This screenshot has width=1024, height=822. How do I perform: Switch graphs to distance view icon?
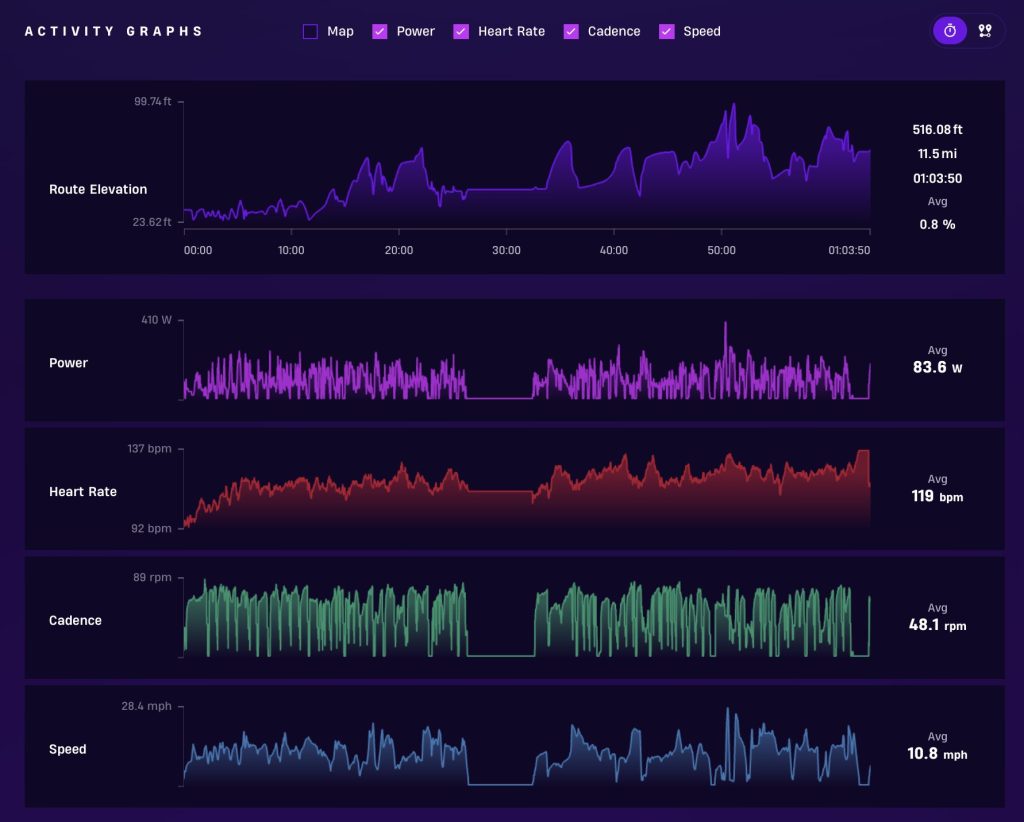(985, 31)
